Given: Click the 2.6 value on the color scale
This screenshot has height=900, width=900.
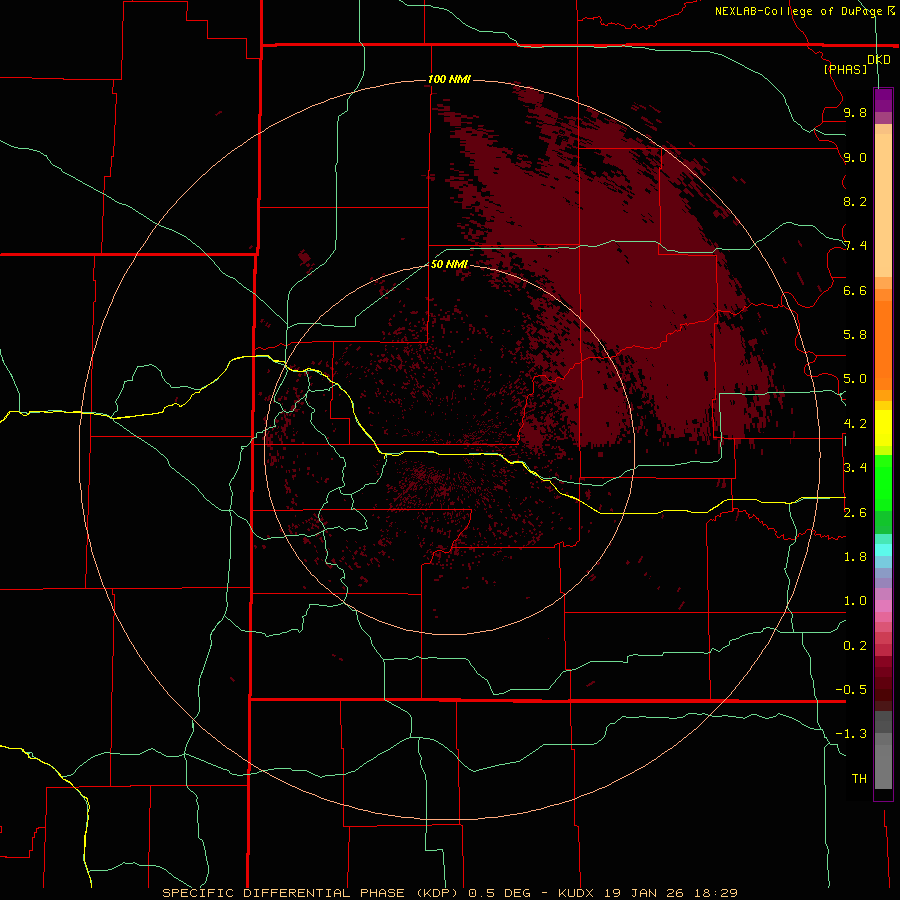Looking at the screenshot, I should point(855,513).
